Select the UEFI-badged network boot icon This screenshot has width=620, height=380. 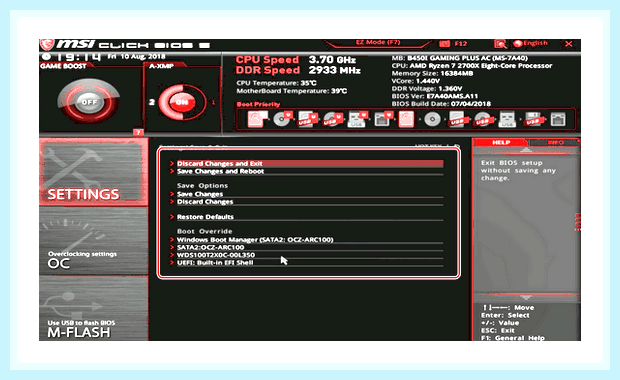[383, 119]
